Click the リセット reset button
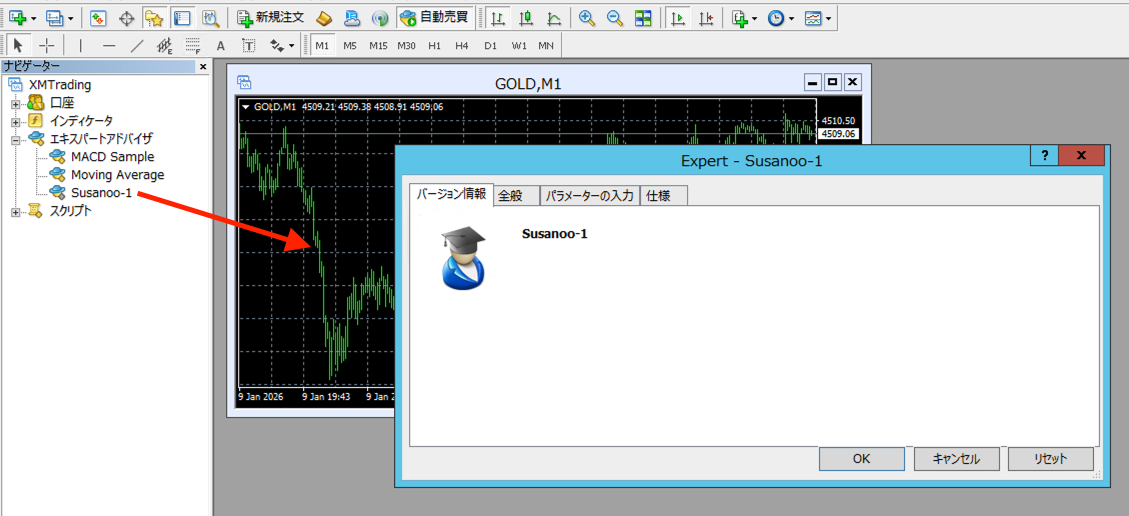 click(x=1050, y=459)
